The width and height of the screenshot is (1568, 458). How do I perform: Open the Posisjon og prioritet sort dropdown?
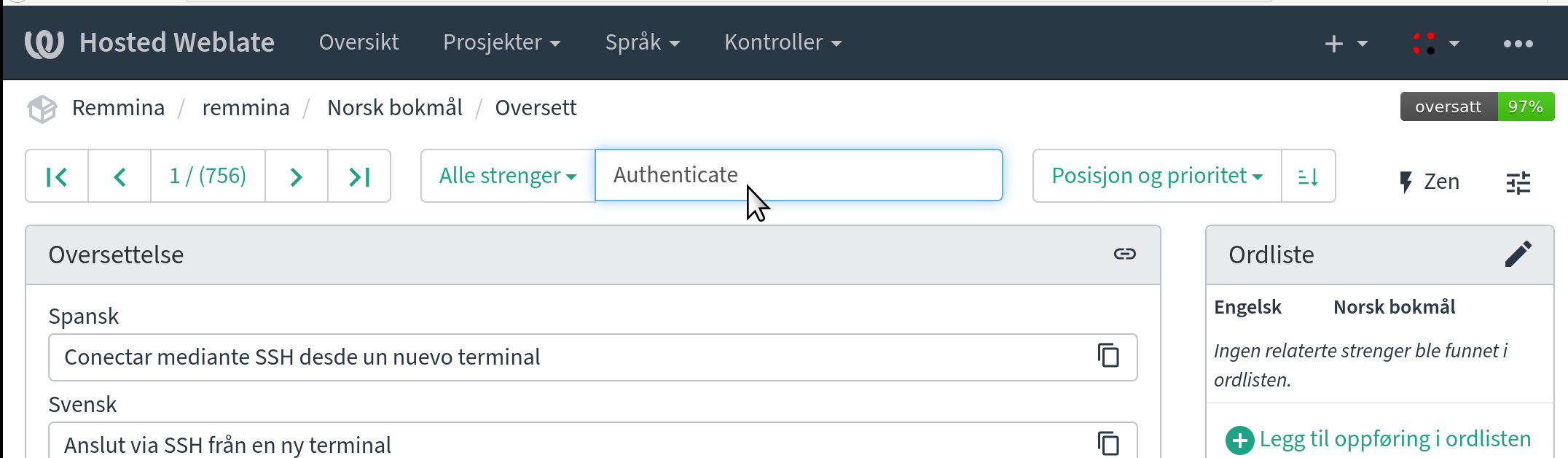click(x=1156, y=176)
